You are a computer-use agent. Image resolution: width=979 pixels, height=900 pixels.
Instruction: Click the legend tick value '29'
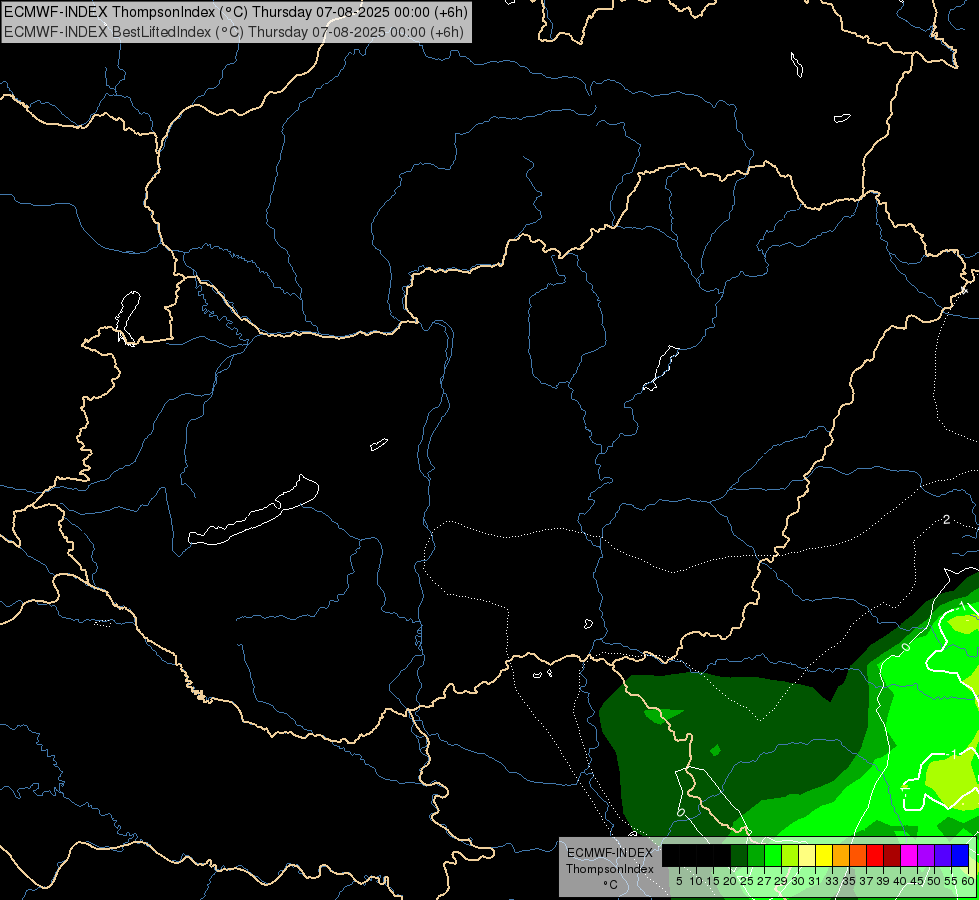click(781, 881)
